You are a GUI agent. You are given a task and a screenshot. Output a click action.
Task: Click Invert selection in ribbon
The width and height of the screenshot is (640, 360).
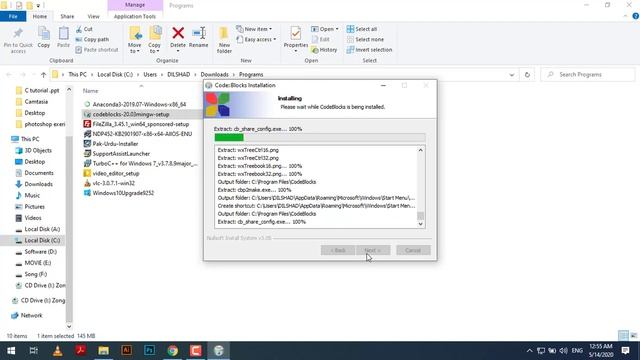pyautogui.click(x=369, y=50)
